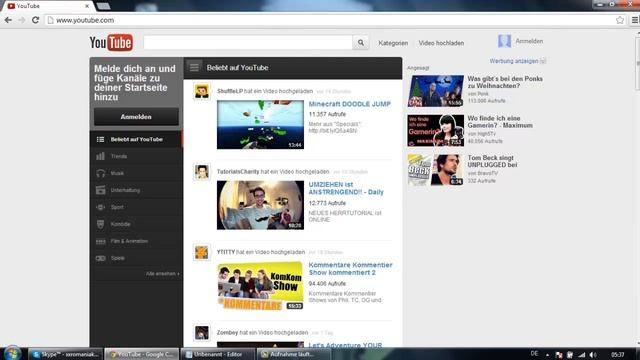
Task: Open the Windows Start button
Action: pos(12,353)
